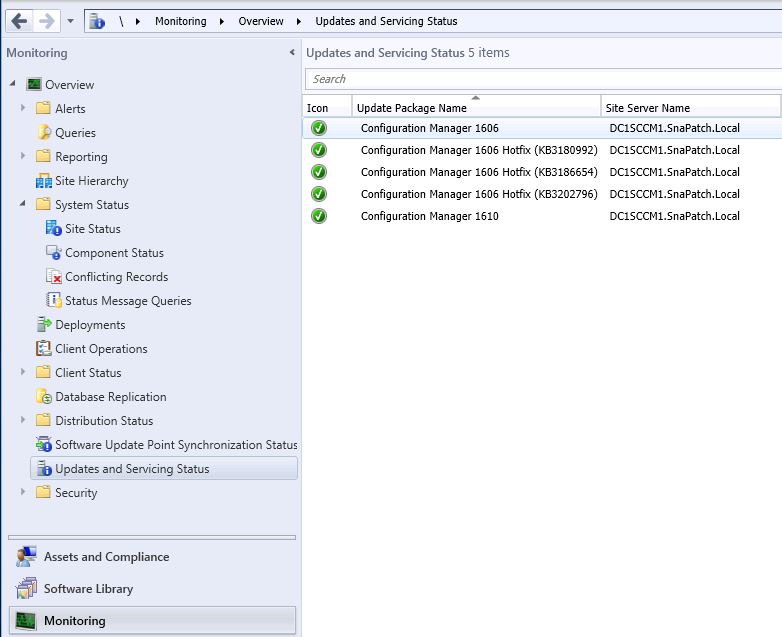Screen dimensions: 782x637
Task: Click the Forward navigation arrow button
Action: 47,21
